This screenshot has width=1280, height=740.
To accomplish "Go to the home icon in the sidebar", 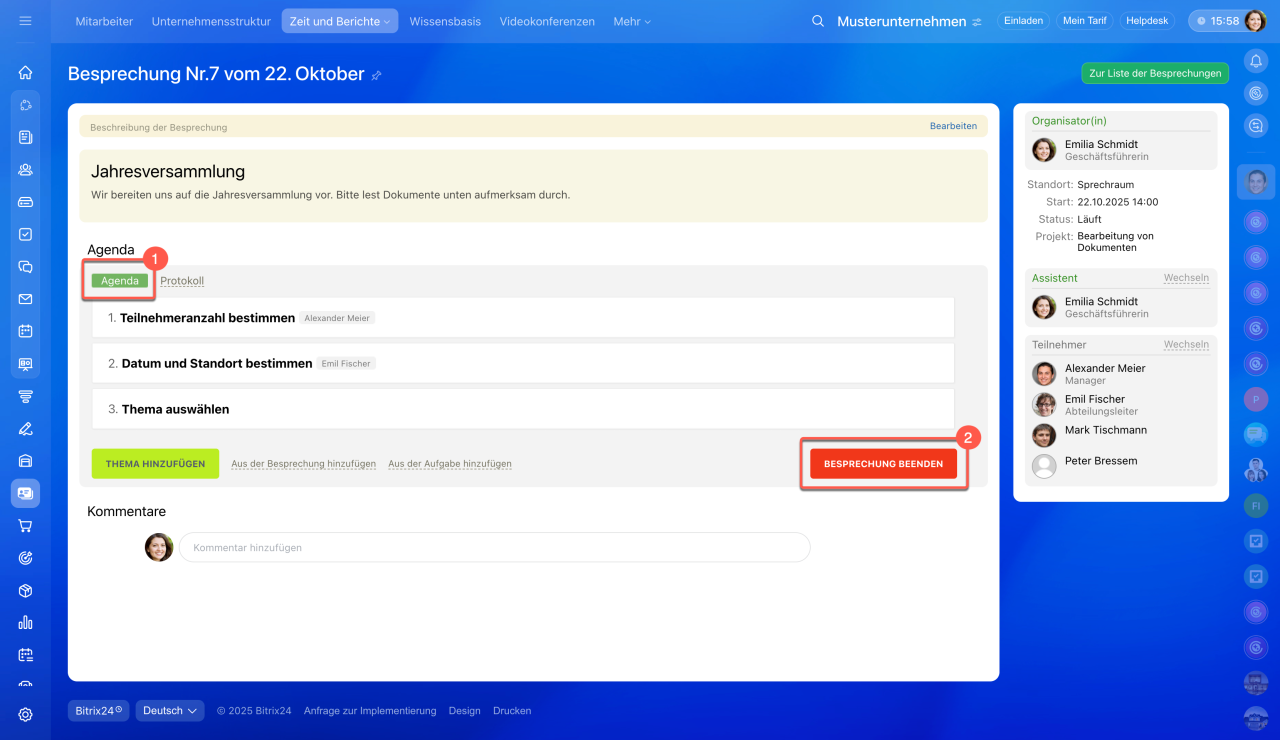I will click(25, 72).
